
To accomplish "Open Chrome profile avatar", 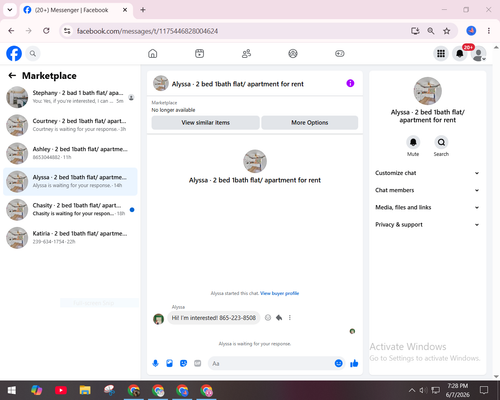I will coord(471,31).
